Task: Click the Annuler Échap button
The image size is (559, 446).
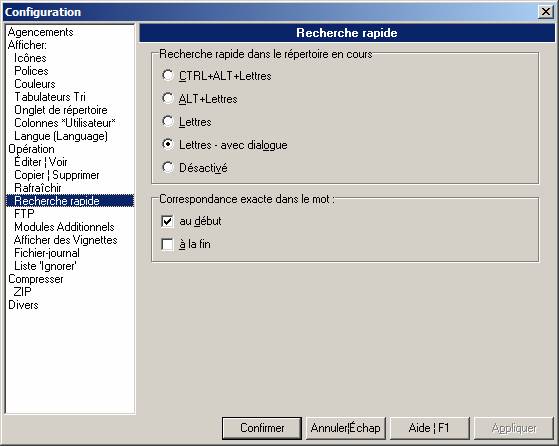Action: point(346,428)
